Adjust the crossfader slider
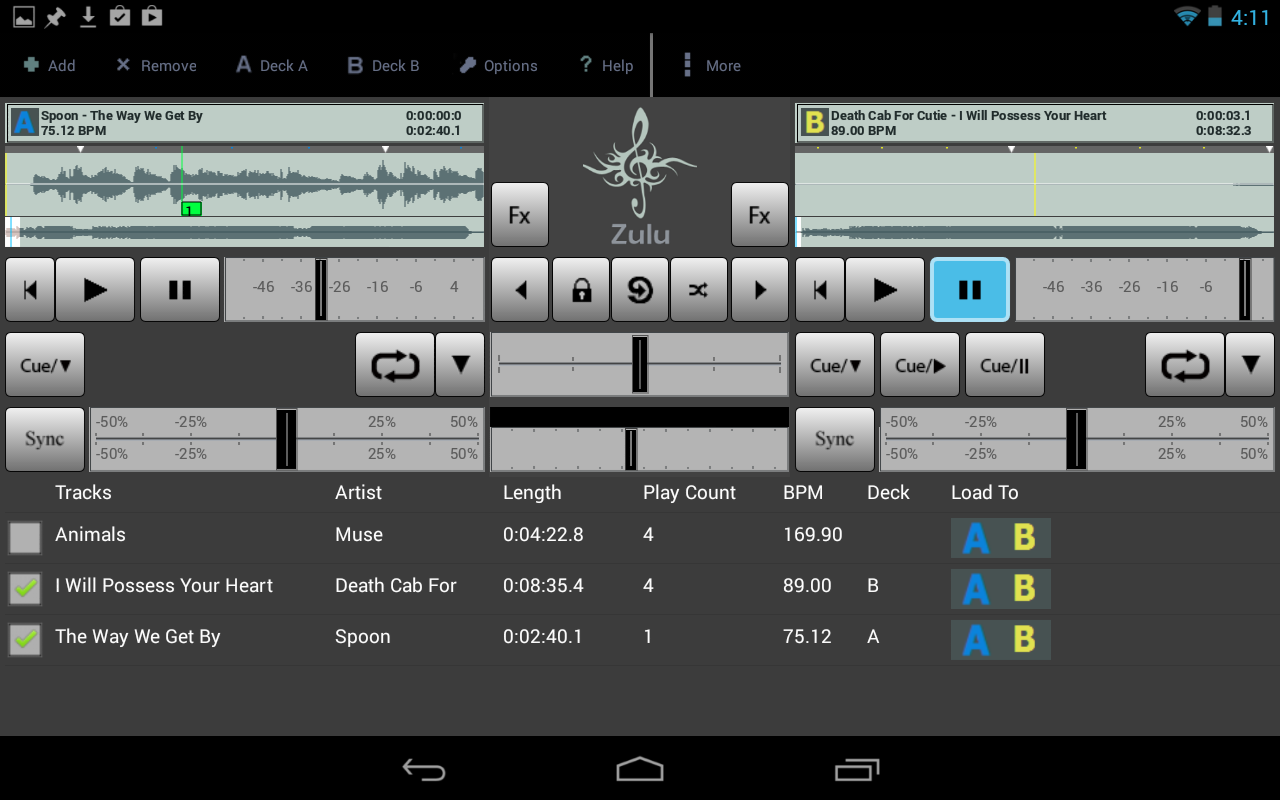Viewport: 1280px width, 800px height. tap(640, 365)
